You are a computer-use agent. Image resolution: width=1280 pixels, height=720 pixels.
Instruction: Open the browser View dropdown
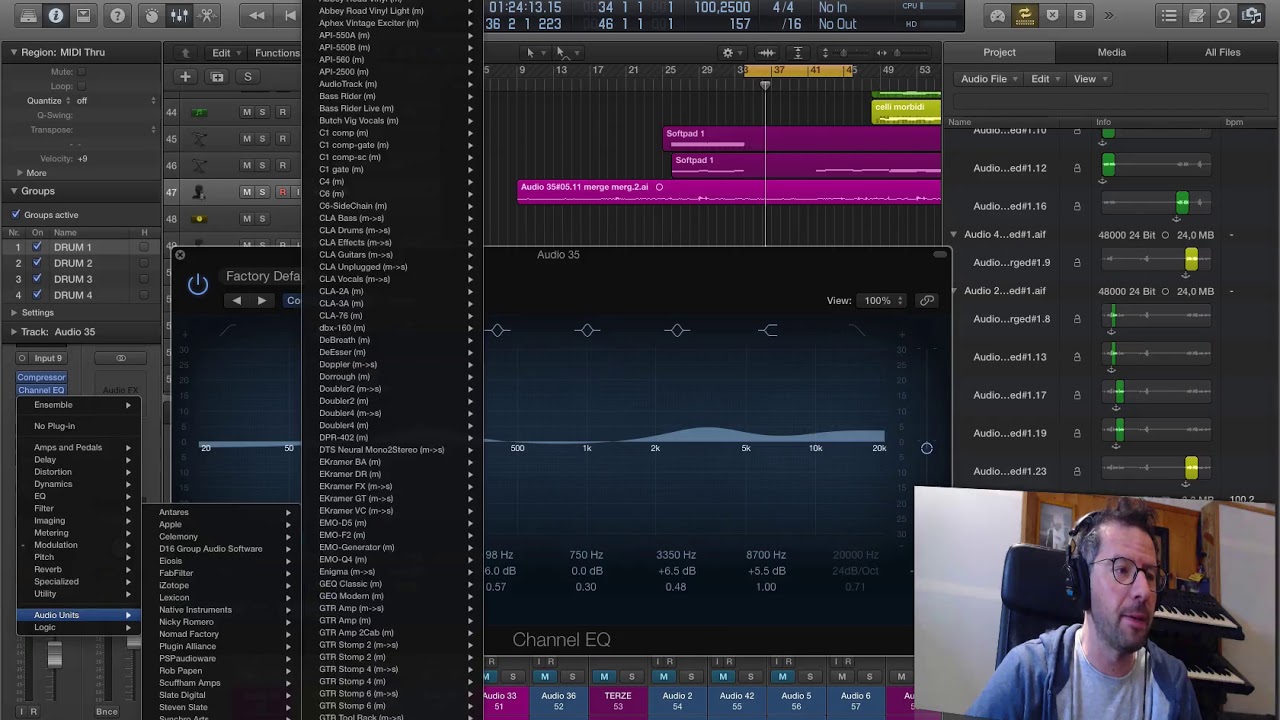click(1088, 79)
